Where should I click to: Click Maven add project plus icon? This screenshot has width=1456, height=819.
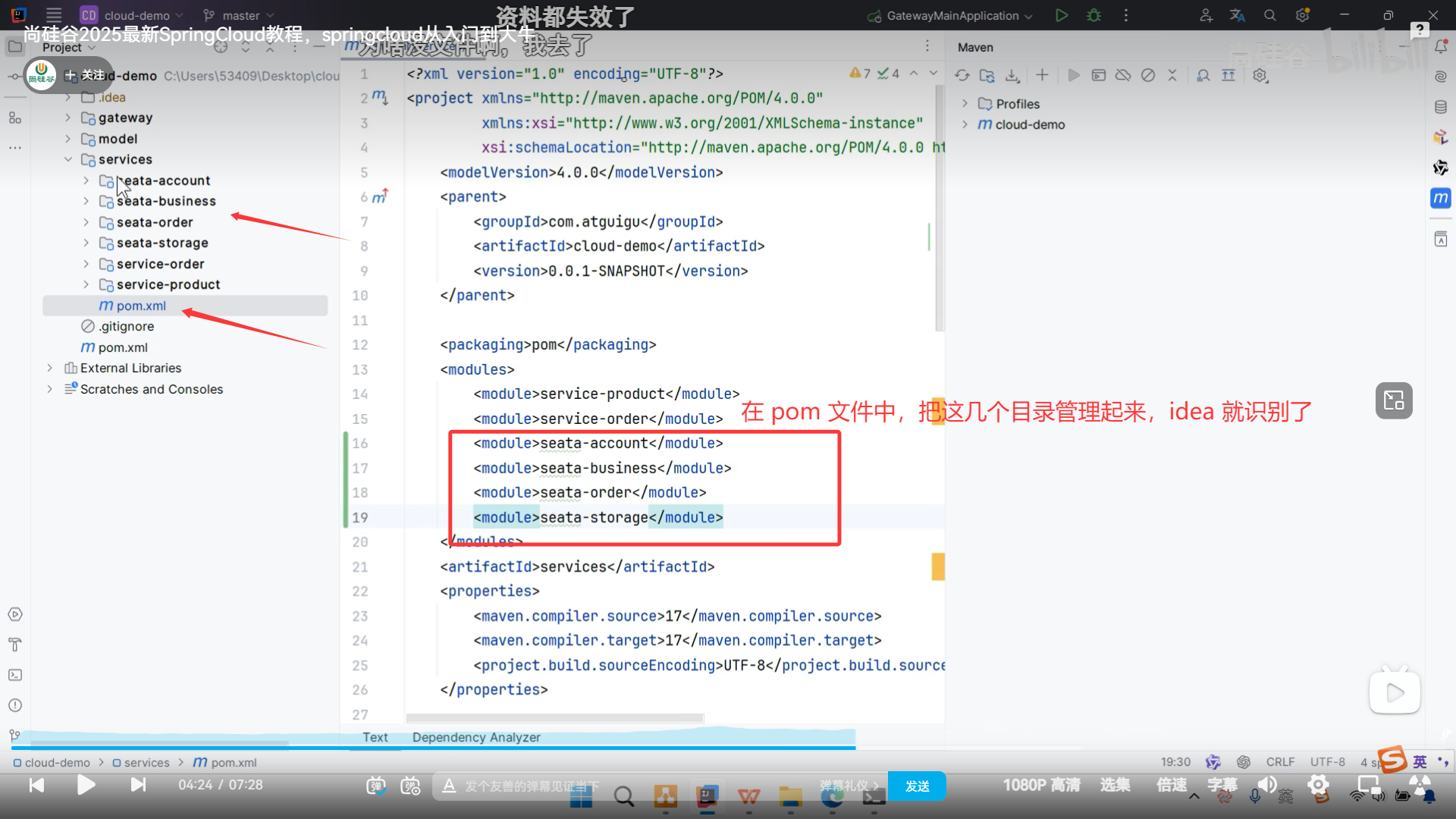[x=1042, y=75]
